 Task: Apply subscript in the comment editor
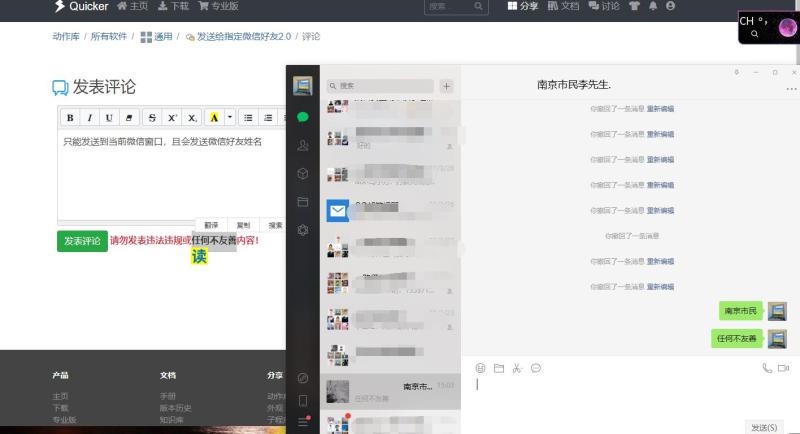(x=192, y=118)
